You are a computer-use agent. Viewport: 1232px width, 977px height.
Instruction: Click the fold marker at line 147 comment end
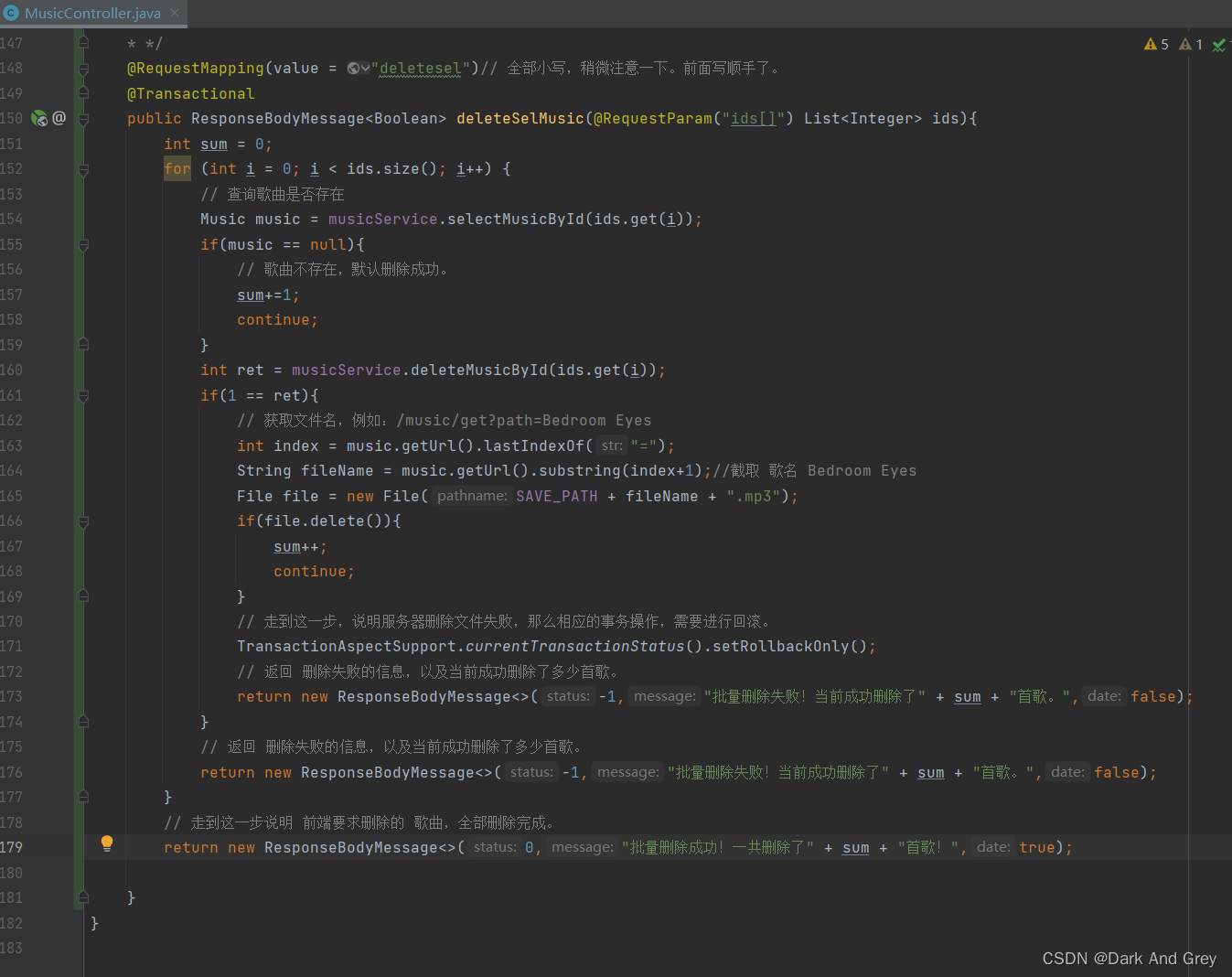83,43
